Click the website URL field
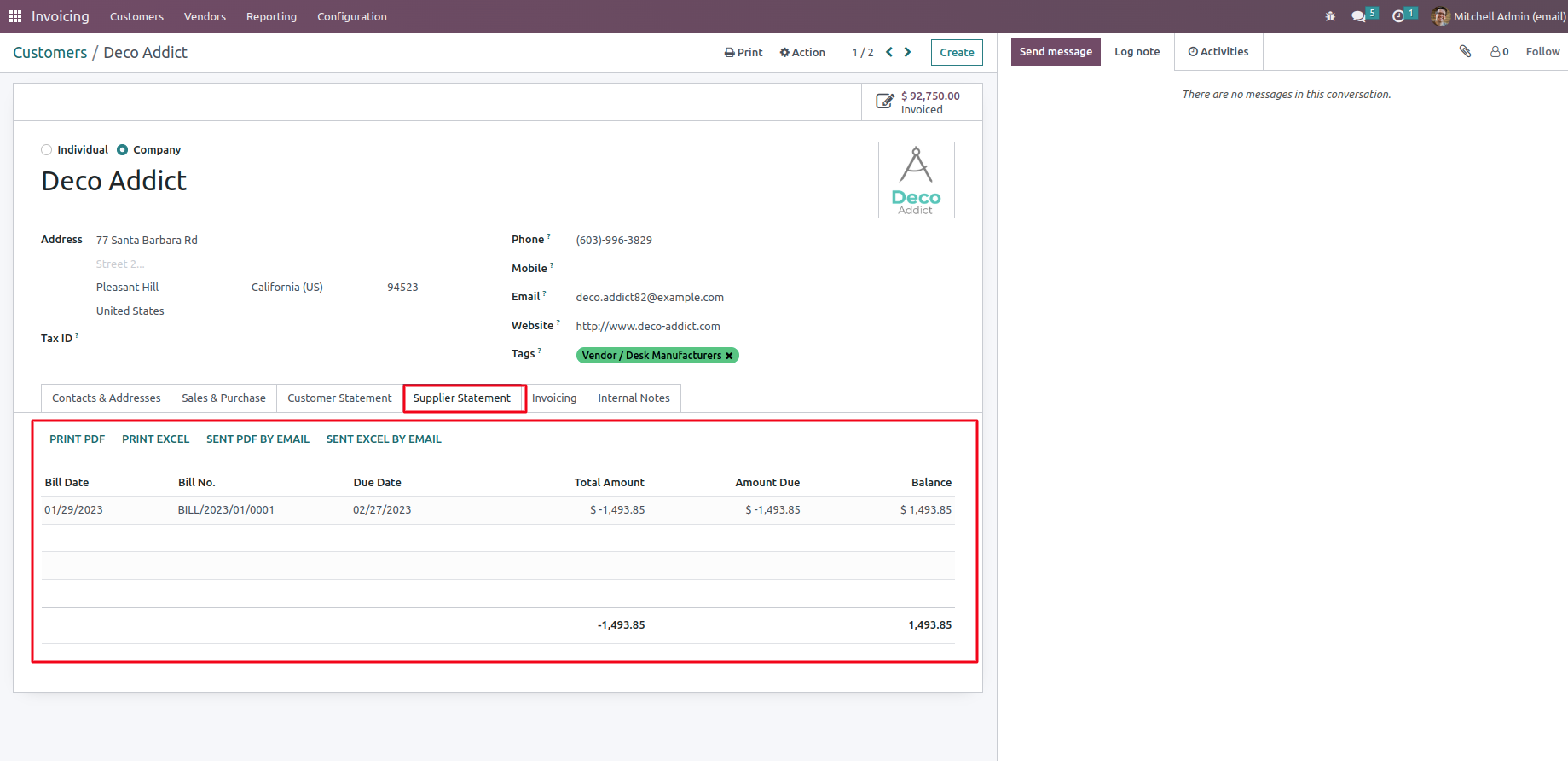The image size is (1568, 761). coord(648,327)
